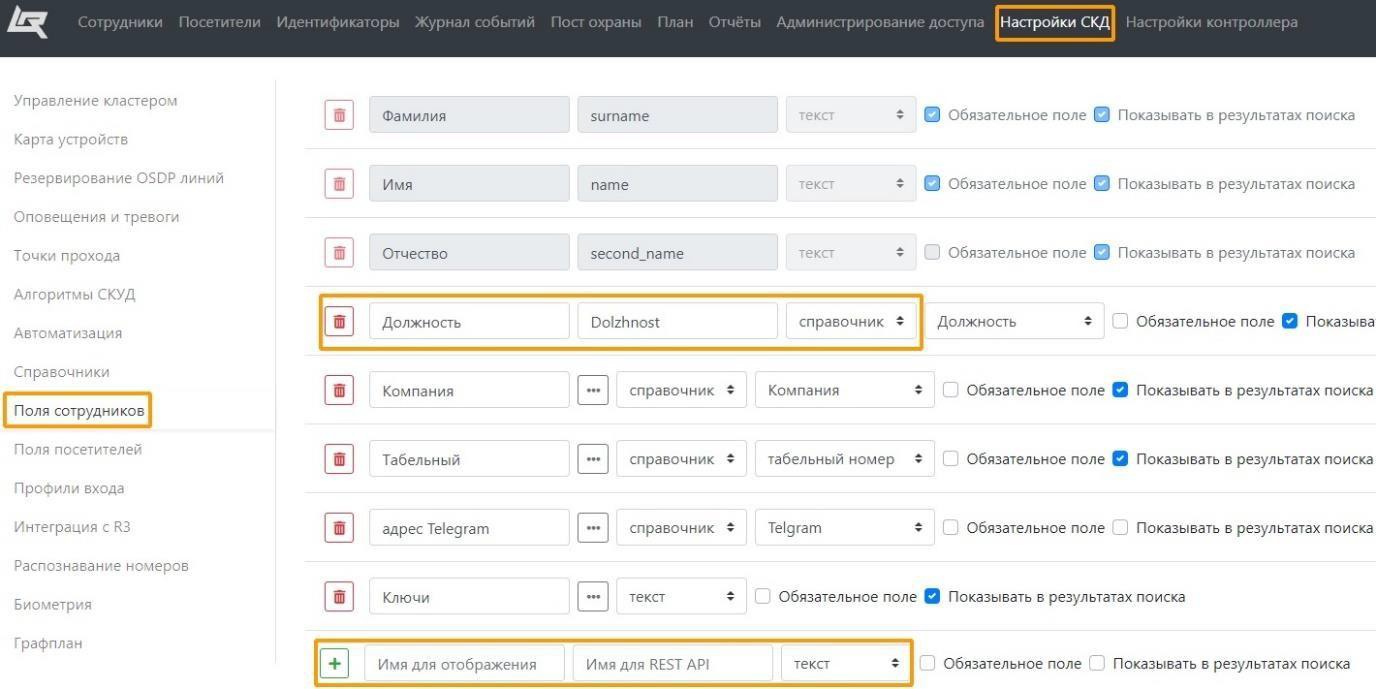Open Биометрия settings in sidebar
This screenshot has width=1376, height=689.
coord(53,604)
